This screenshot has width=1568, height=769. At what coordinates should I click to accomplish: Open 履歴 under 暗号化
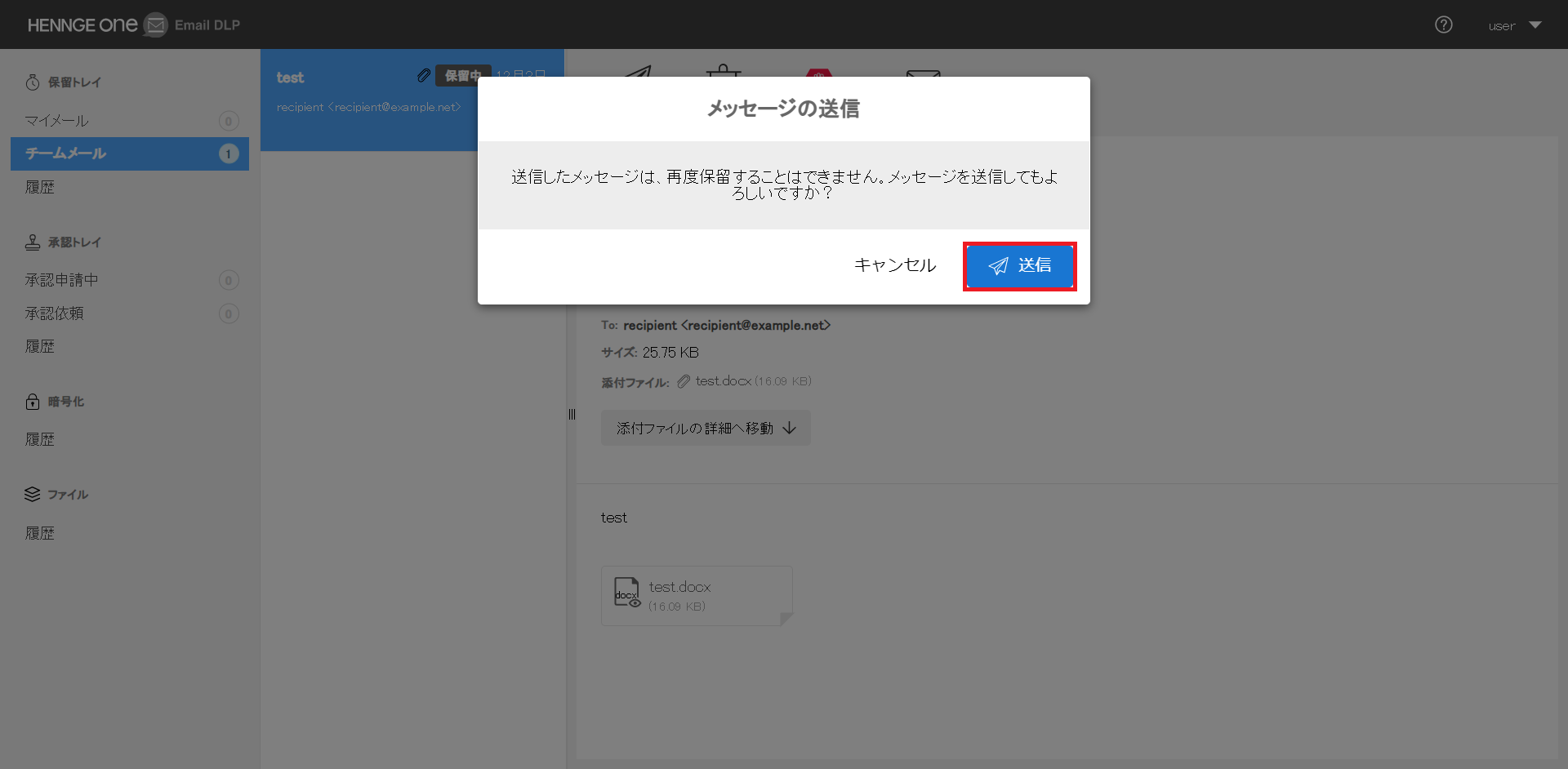pyautogui.click(x=40, y=439)
